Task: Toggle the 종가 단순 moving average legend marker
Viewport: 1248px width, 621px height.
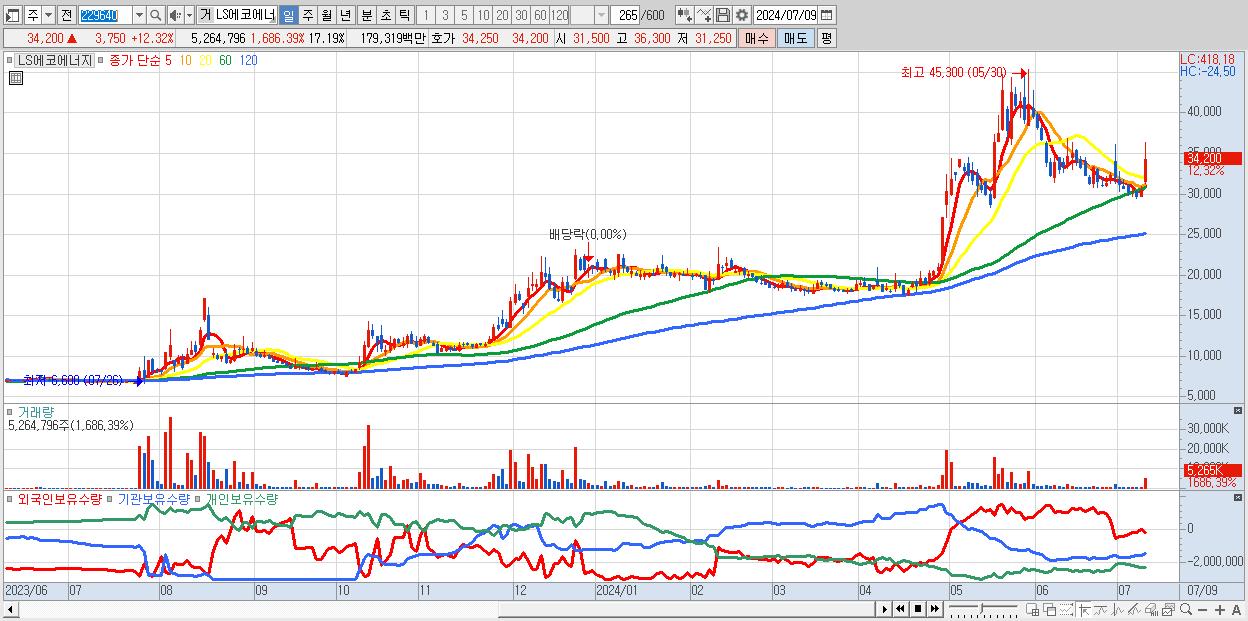Action: (x=101, y=60)
